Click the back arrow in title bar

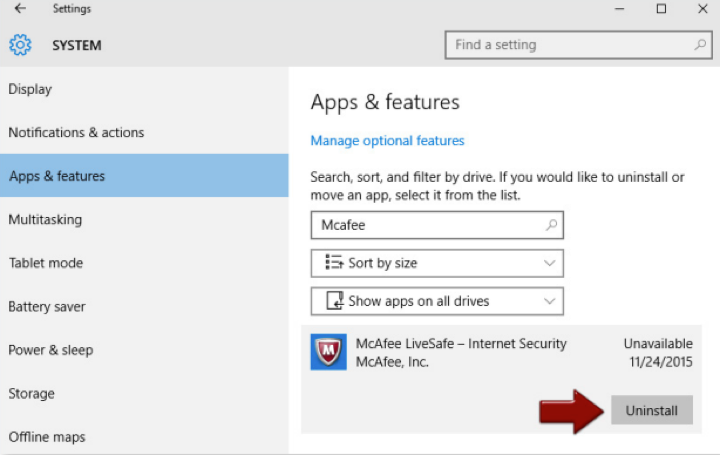(20, 9)
